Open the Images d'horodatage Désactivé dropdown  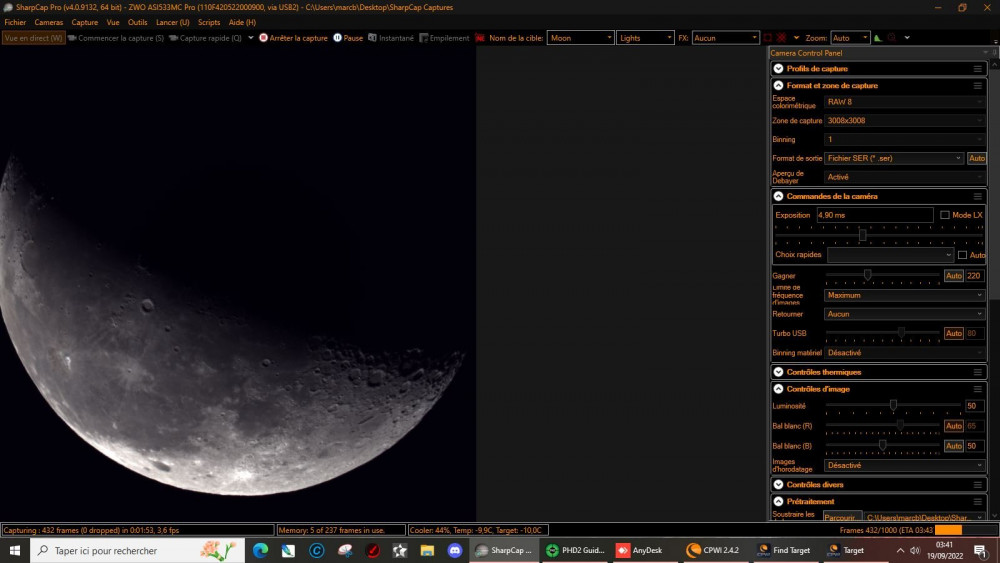click(904, 465)
